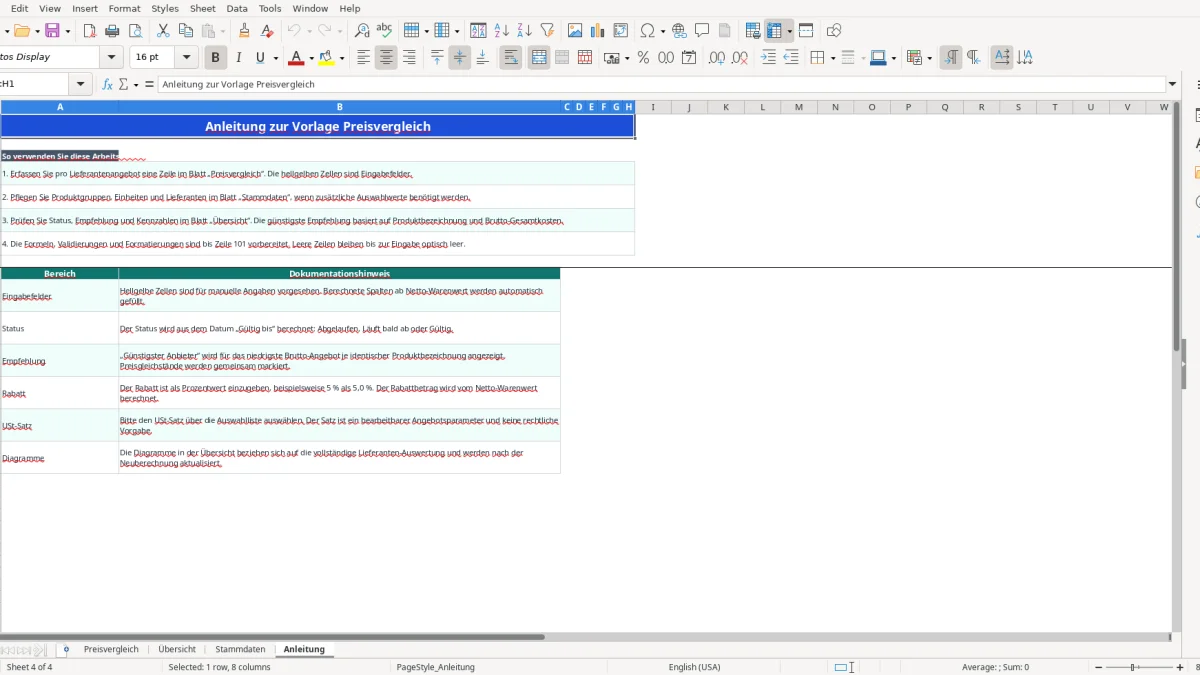Switch to the Stammdaten sheet tab
The width and height of the screenshot is (1200, 675).
click(240, 650)
